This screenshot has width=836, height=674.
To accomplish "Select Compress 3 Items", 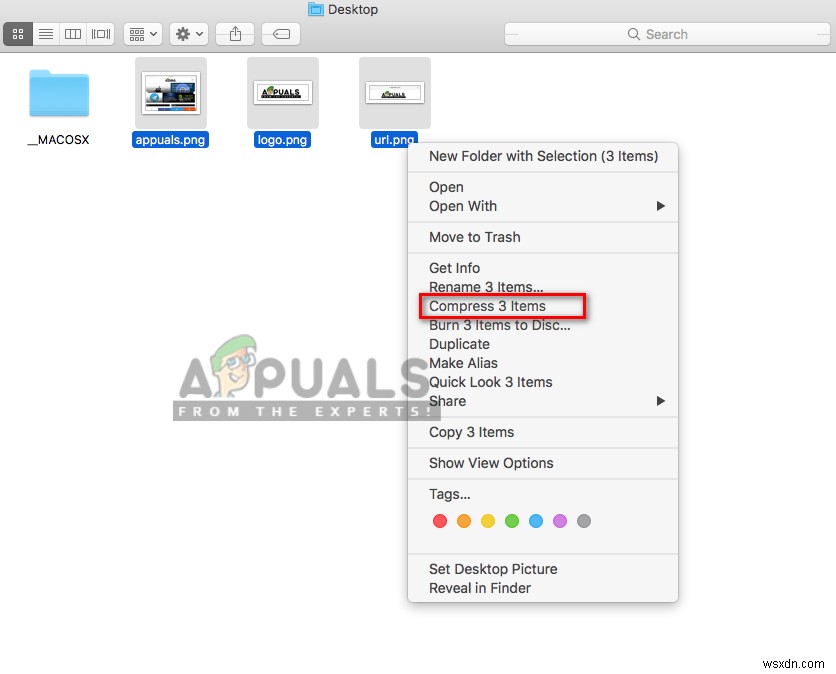I will [486, 306].
